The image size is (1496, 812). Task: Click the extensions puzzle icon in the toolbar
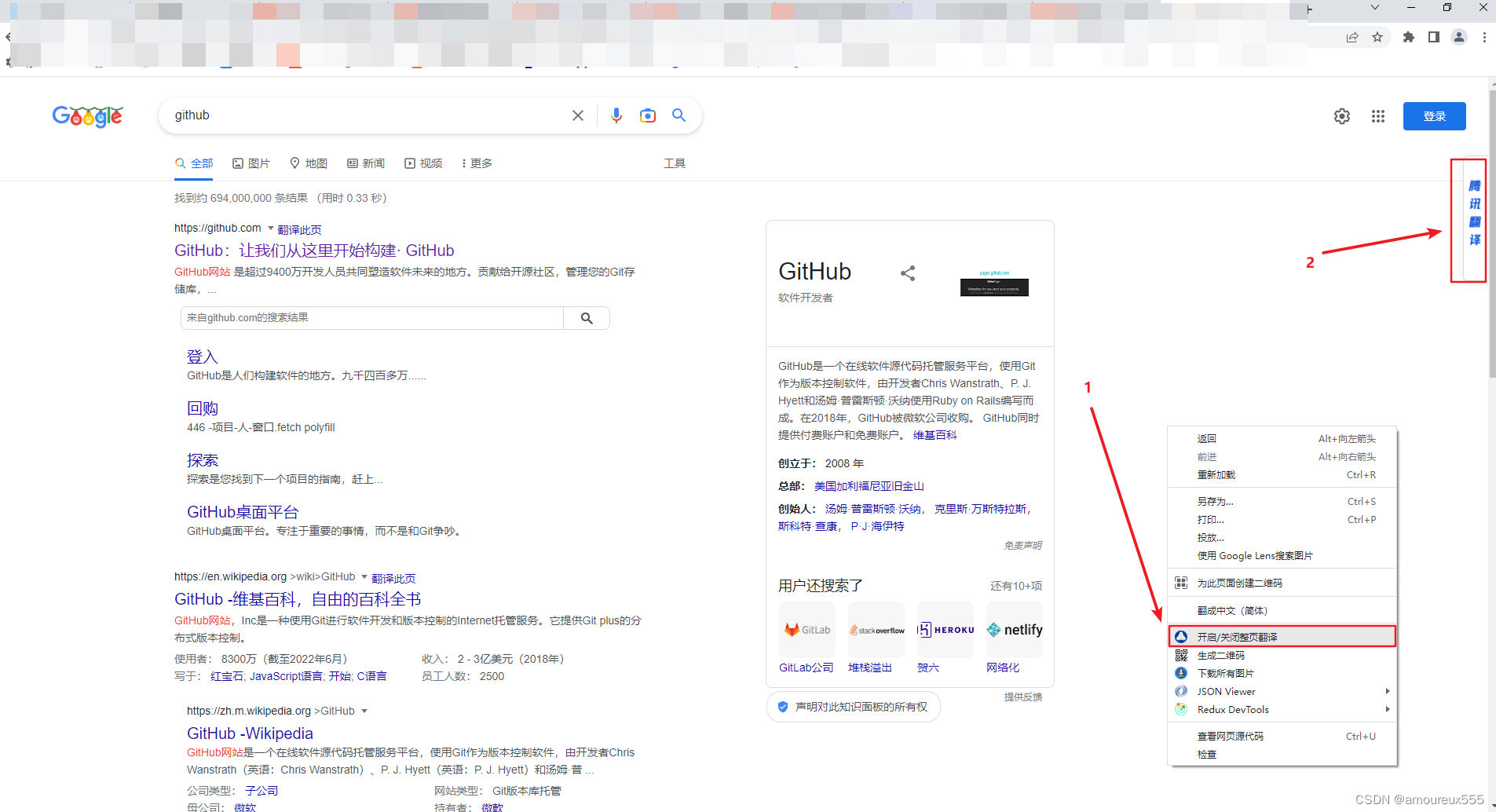[x=1407, y=37]
